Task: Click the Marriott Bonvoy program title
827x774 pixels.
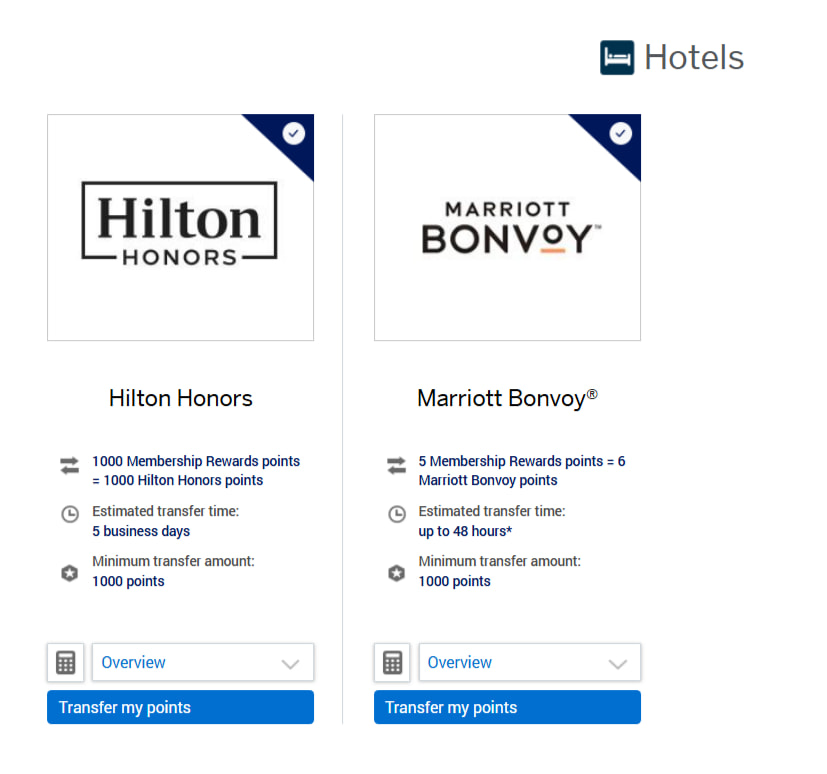Action: (x=507, y=398)
